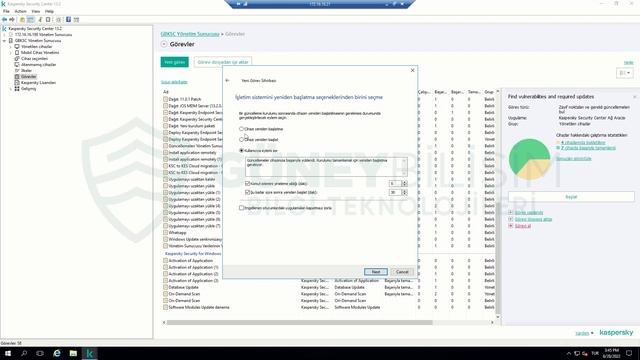Check the Dağıt 11.0.1 Patch row checkbox
This screenshot has width=640, height=360.
[x=165, y=99]
